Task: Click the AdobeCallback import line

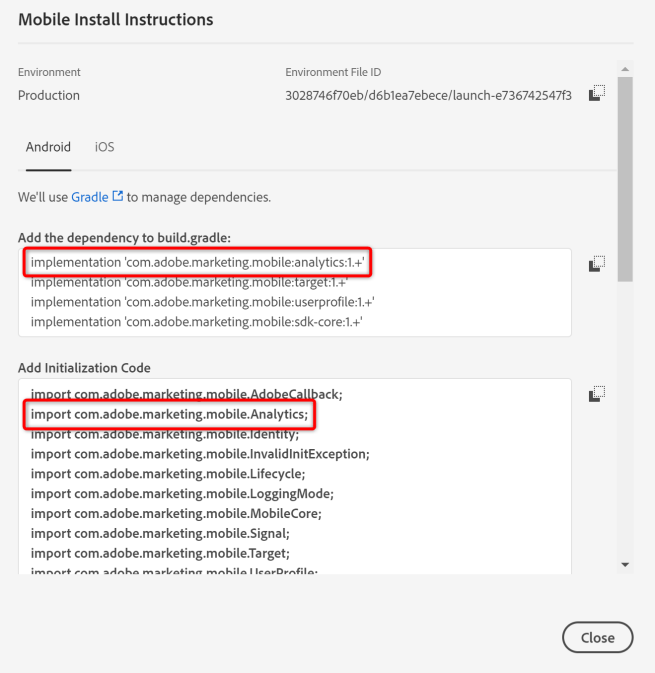Action: pyautogui.click(x=186, y=394)
